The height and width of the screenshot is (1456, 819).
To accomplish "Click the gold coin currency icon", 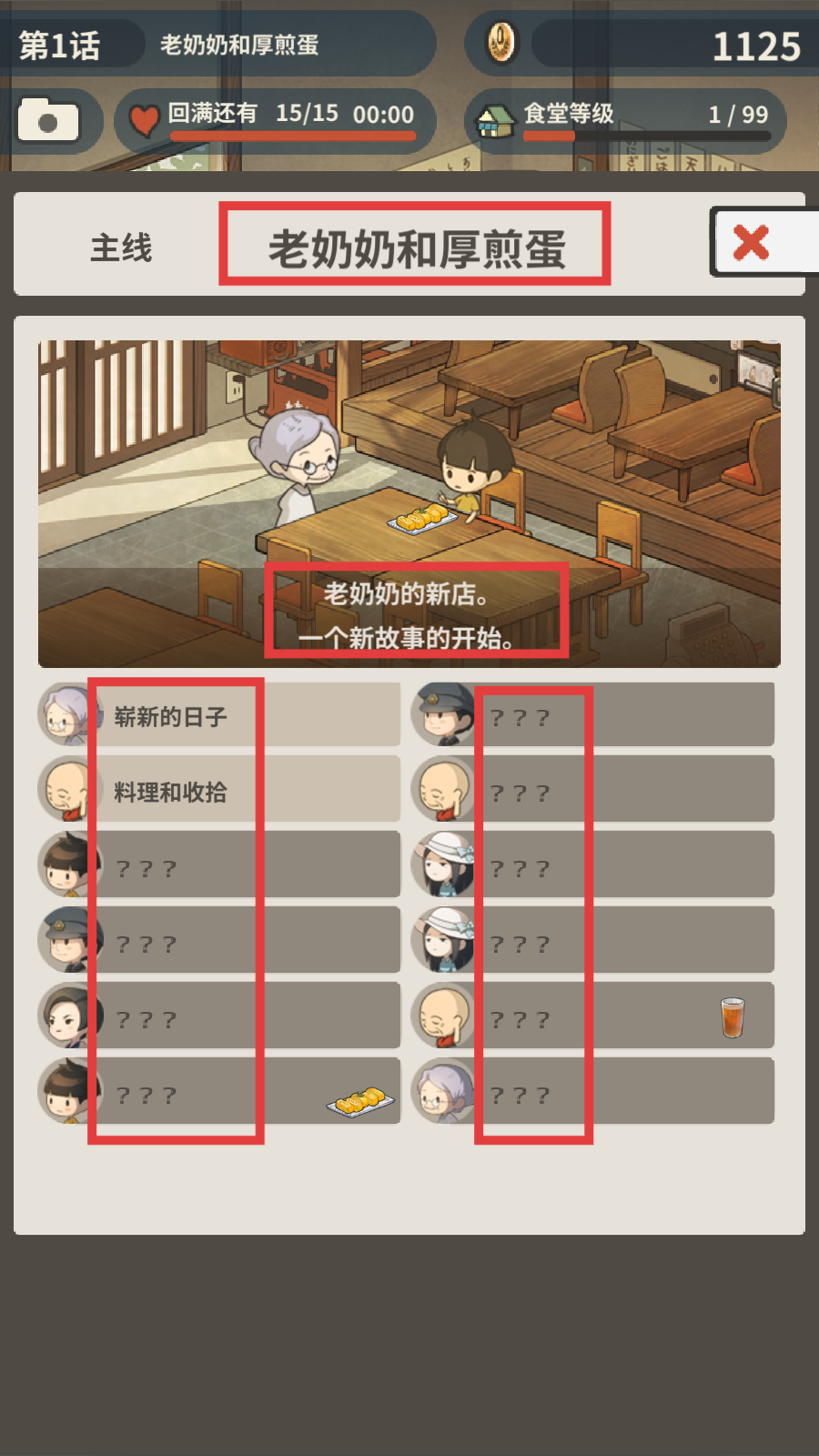I will coord(500,42).
